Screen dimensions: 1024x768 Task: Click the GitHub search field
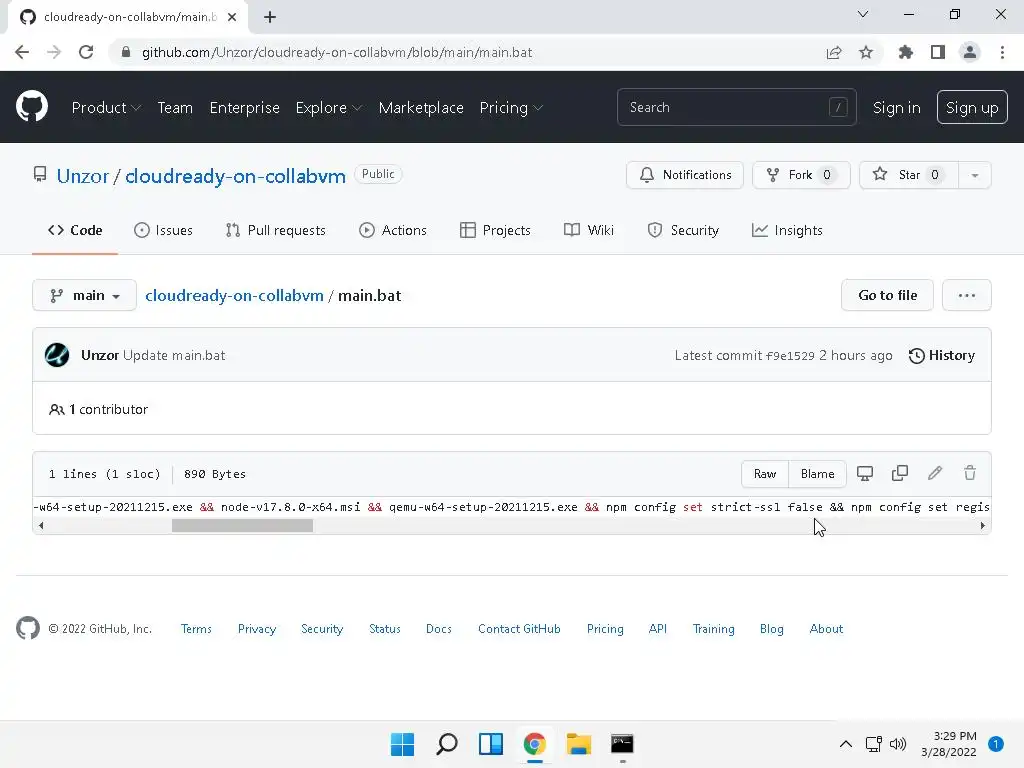(737, 107)
